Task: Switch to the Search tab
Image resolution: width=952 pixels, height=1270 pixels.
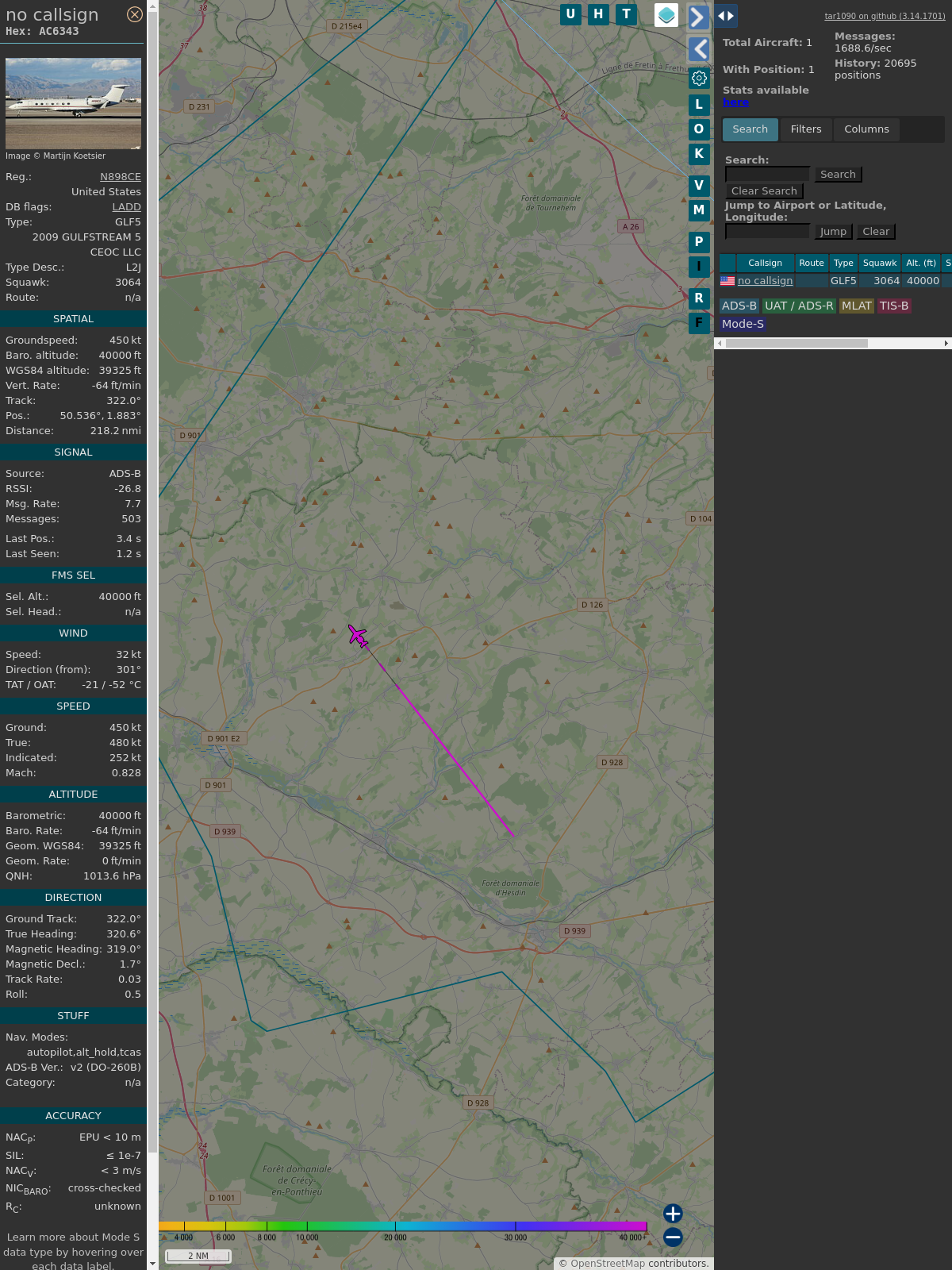Action: point(750,129)
